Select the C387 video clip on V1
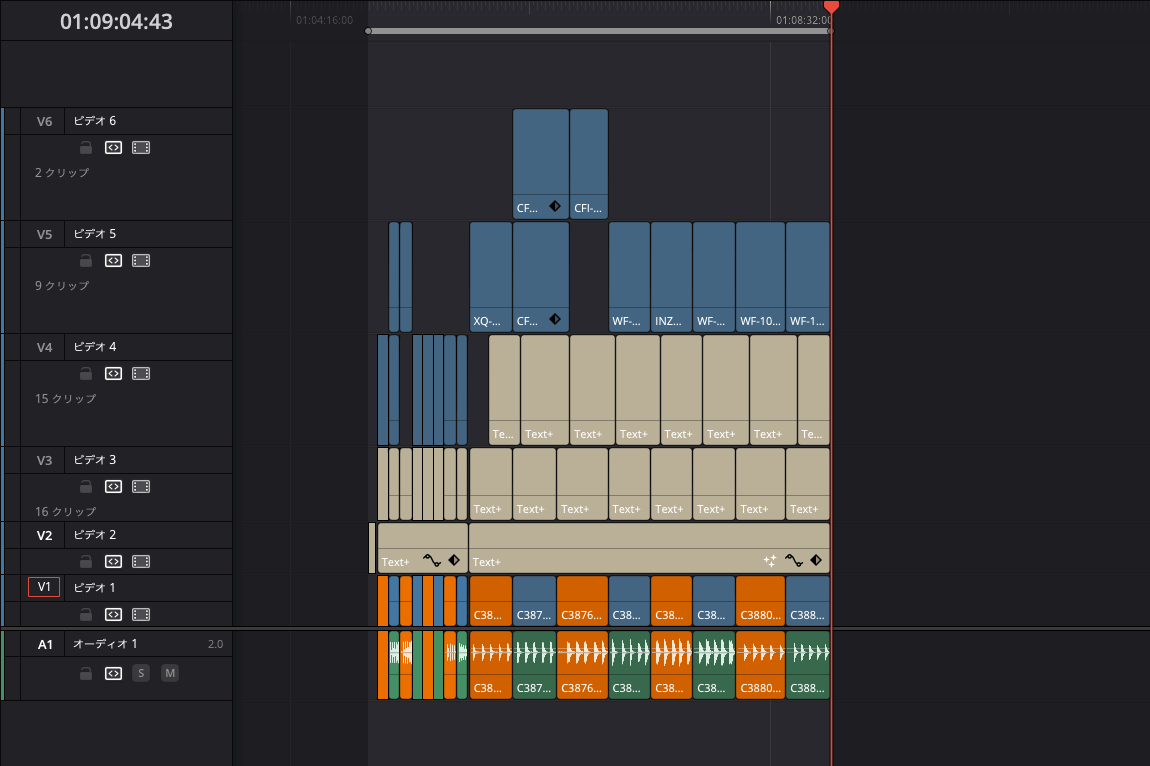Image resolution: width=1150 pixels, height=766 pixels. (535, 601)
